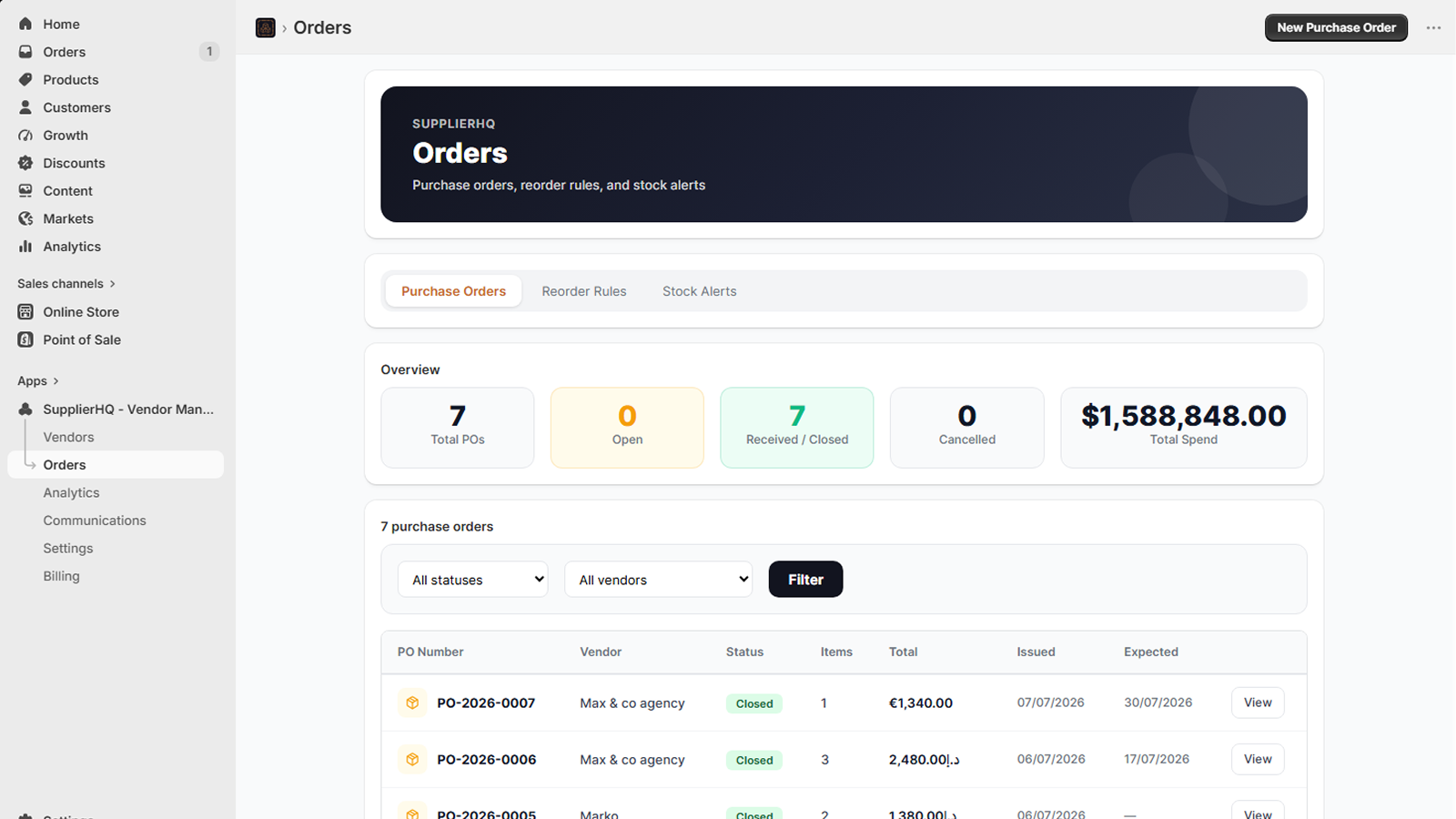
Task: Select the Purchase Orders tab
Action: click(453, 291)
